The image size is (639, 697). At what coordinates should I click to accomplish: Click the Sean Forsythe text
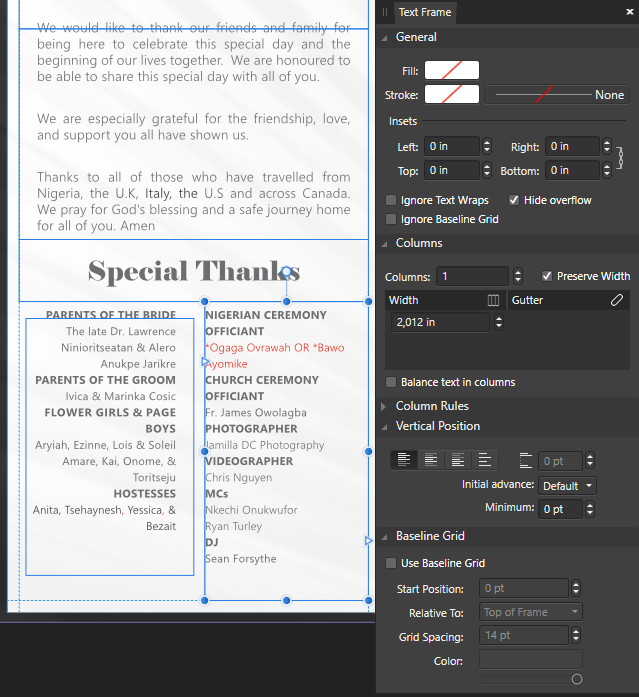pos(241,559)
